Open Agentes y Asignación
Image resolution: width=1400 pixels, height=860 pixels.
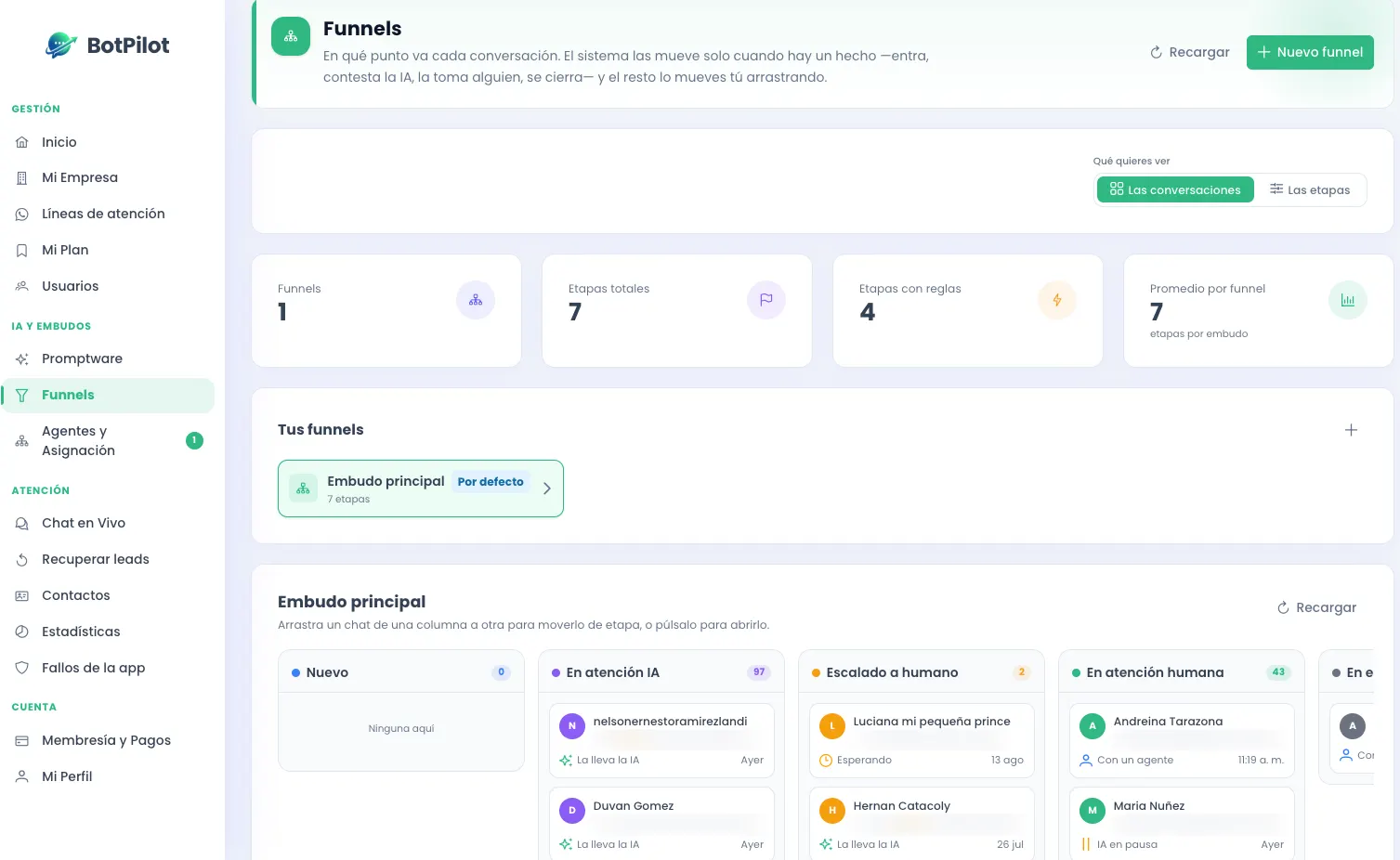click(x=108, y=441)
